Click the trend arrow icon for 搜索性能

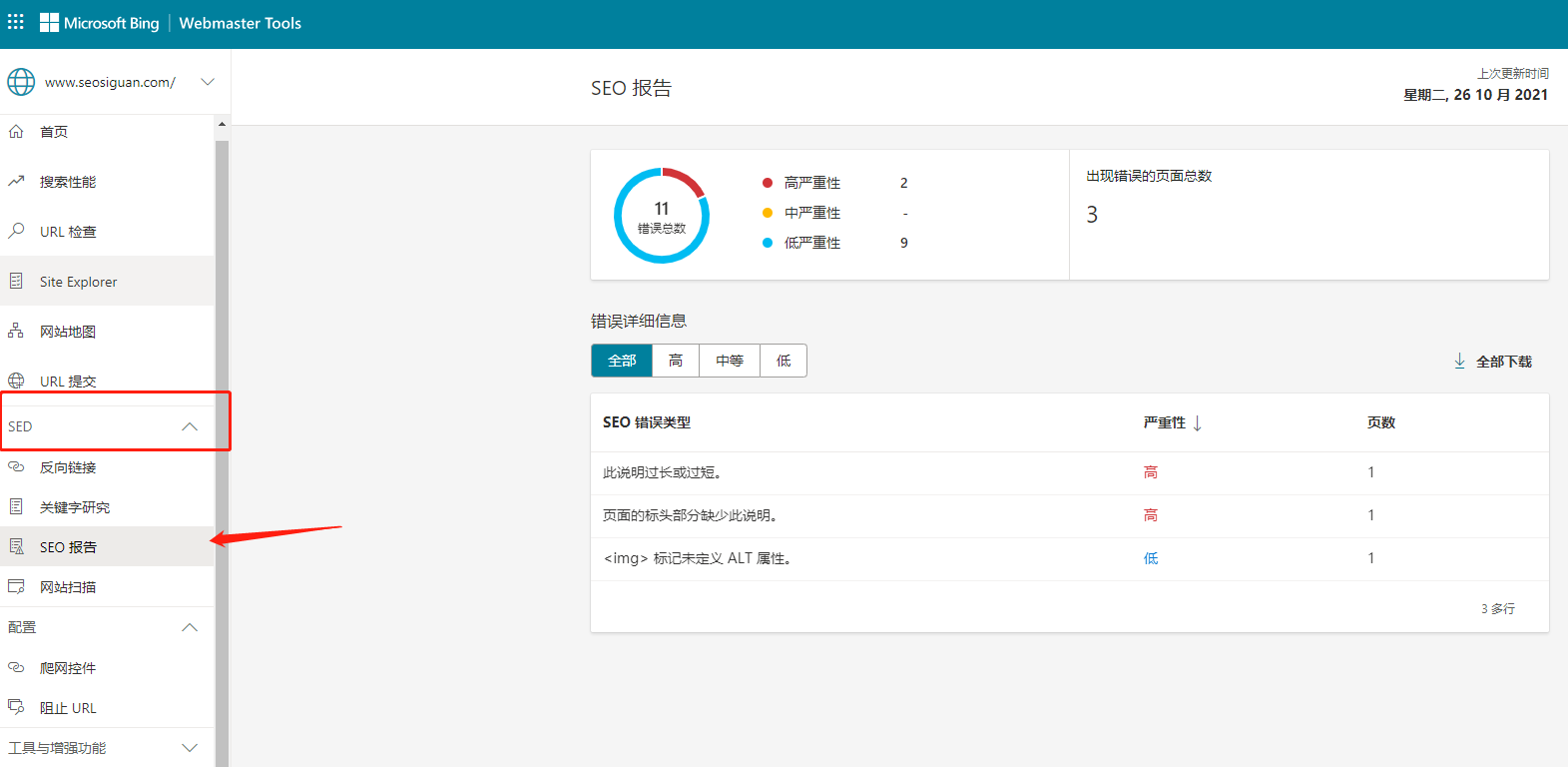[x=16, y=181]
